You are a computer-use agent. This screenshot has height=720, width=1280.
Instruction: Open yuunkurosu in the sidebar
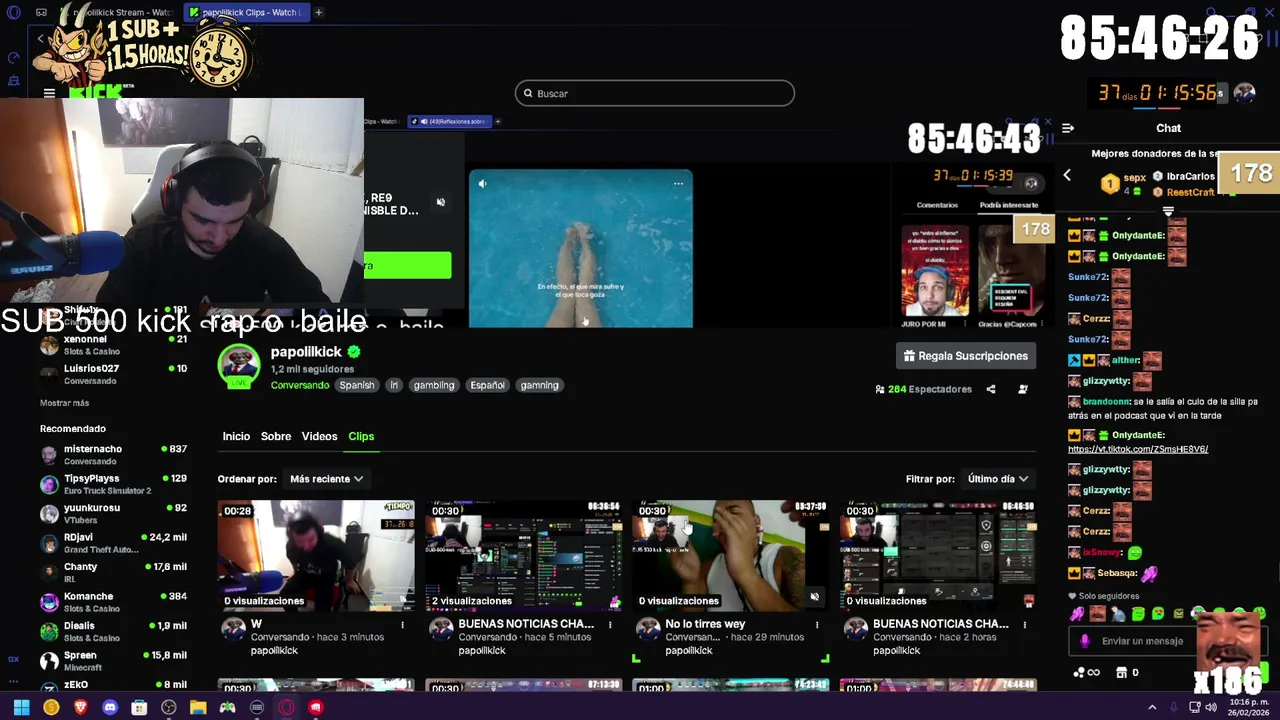[113, 513]
